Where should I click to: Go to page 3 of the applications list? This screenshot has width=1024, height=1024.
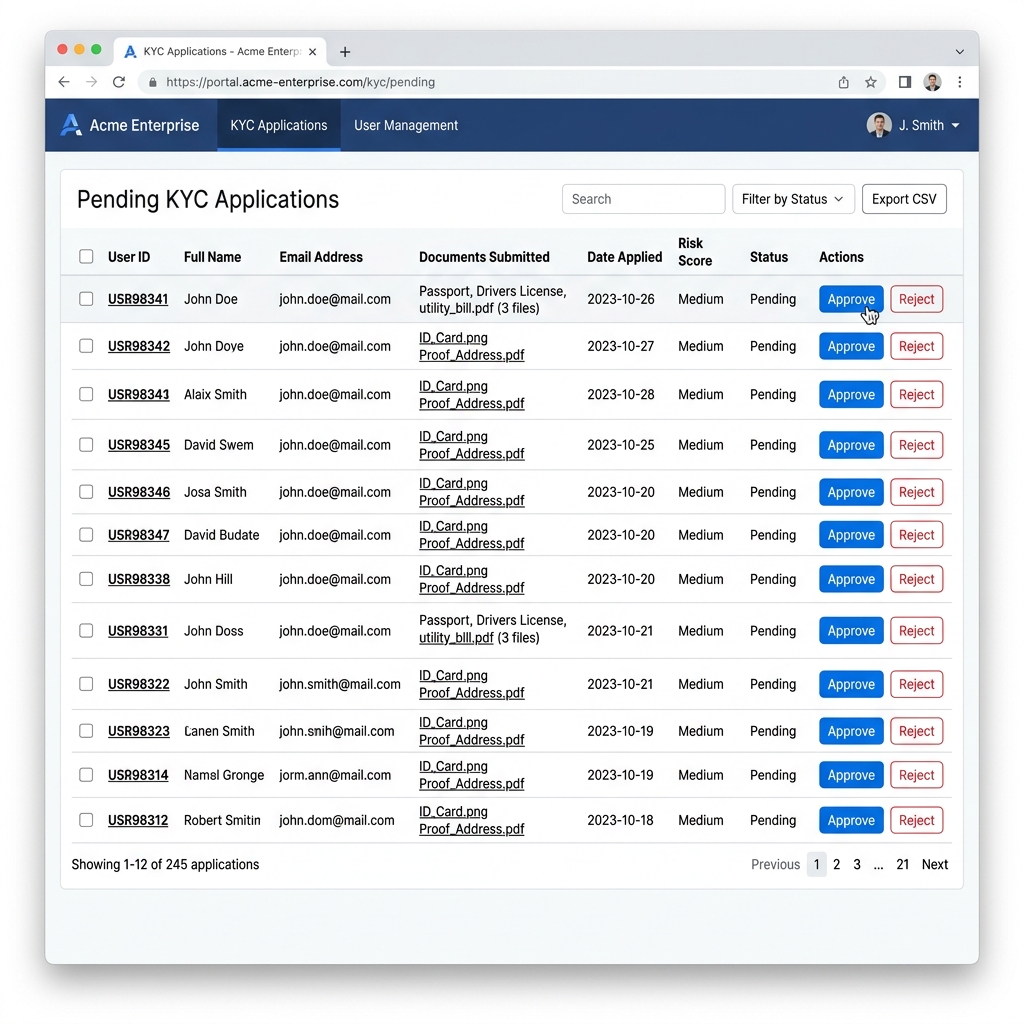[856, 864]
